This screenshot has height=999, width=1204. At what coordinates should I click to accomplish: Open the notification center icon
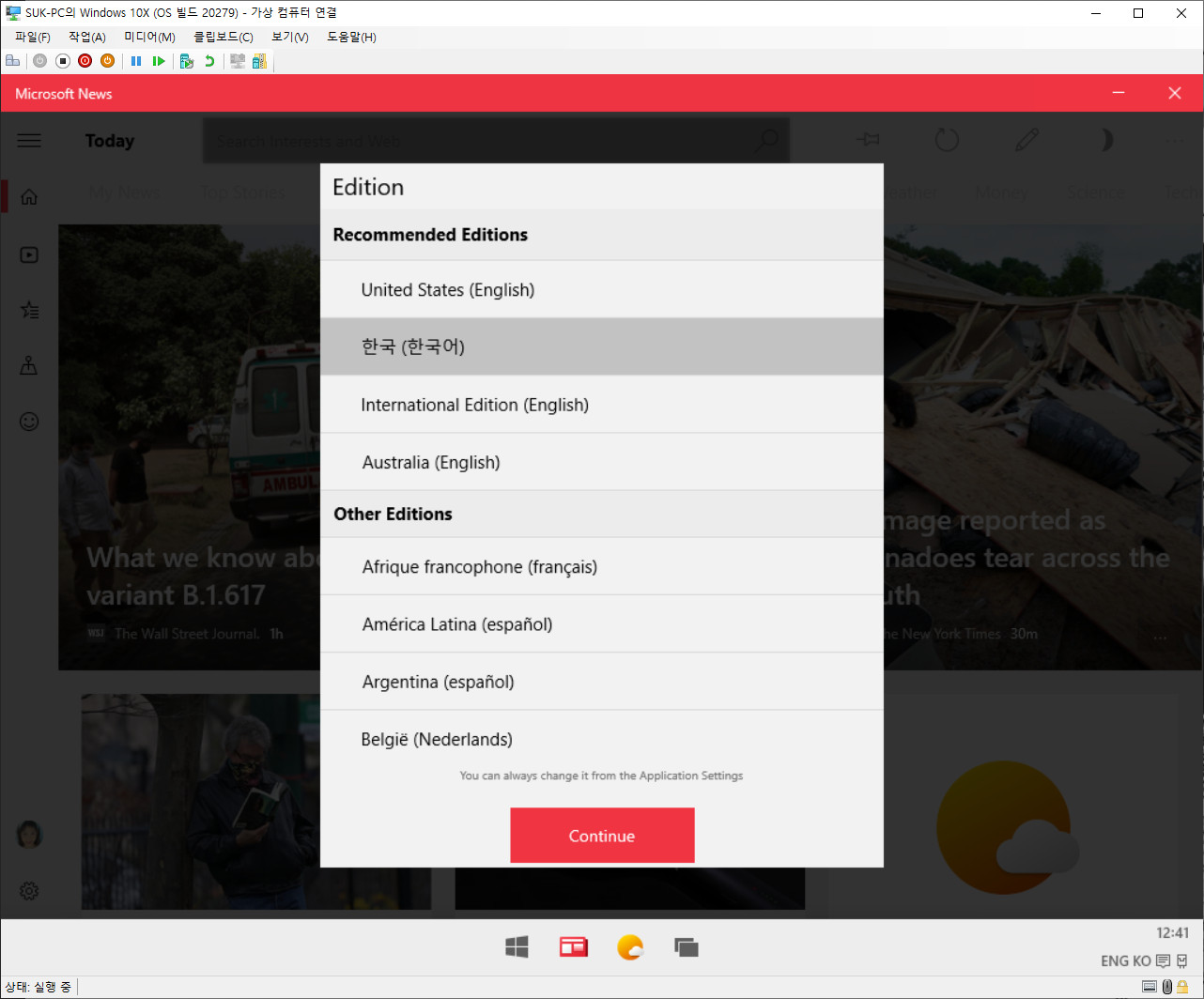tap(1164, 961)
